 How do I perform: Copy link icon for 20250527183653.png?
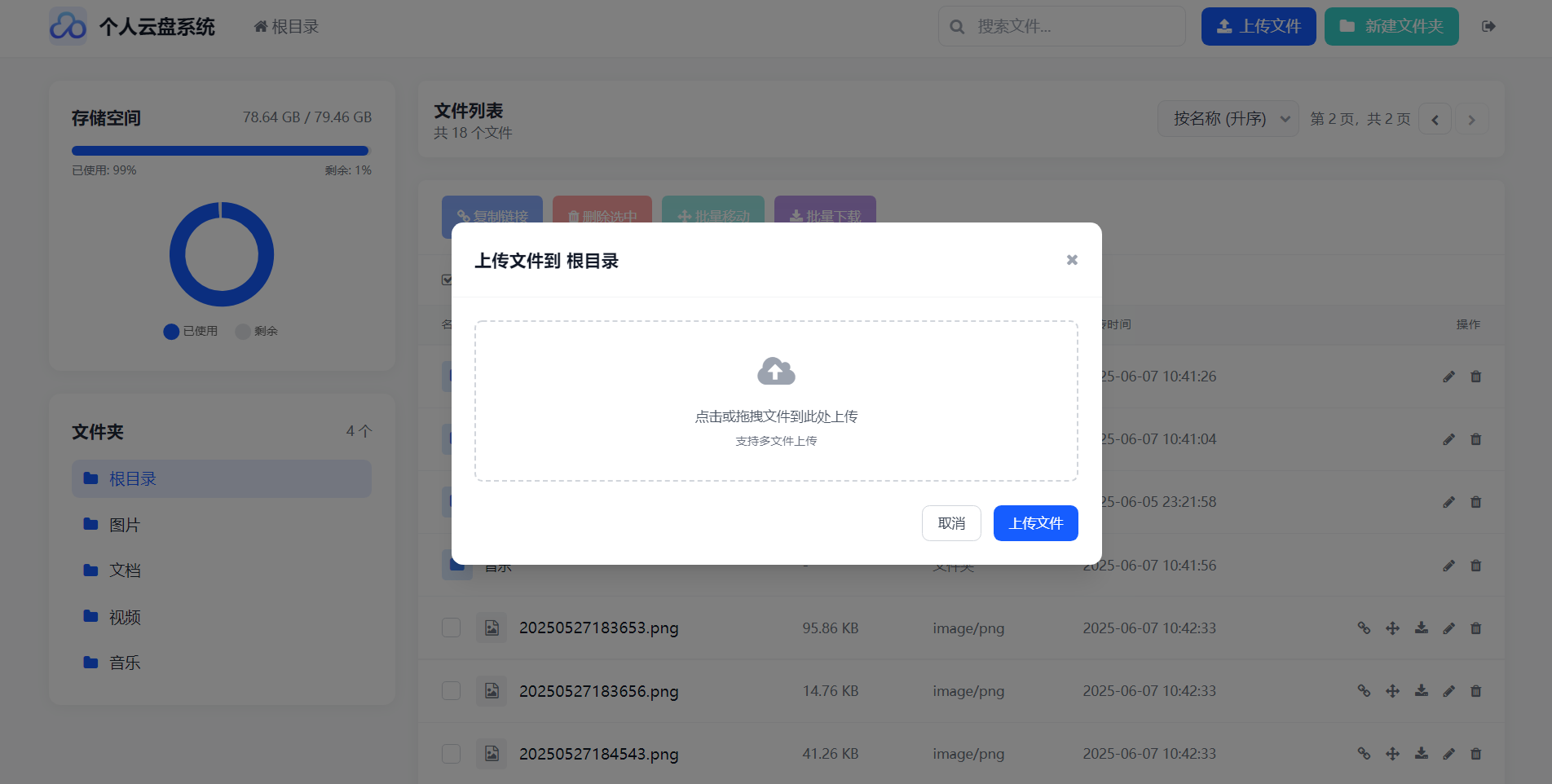[1364, 628]
